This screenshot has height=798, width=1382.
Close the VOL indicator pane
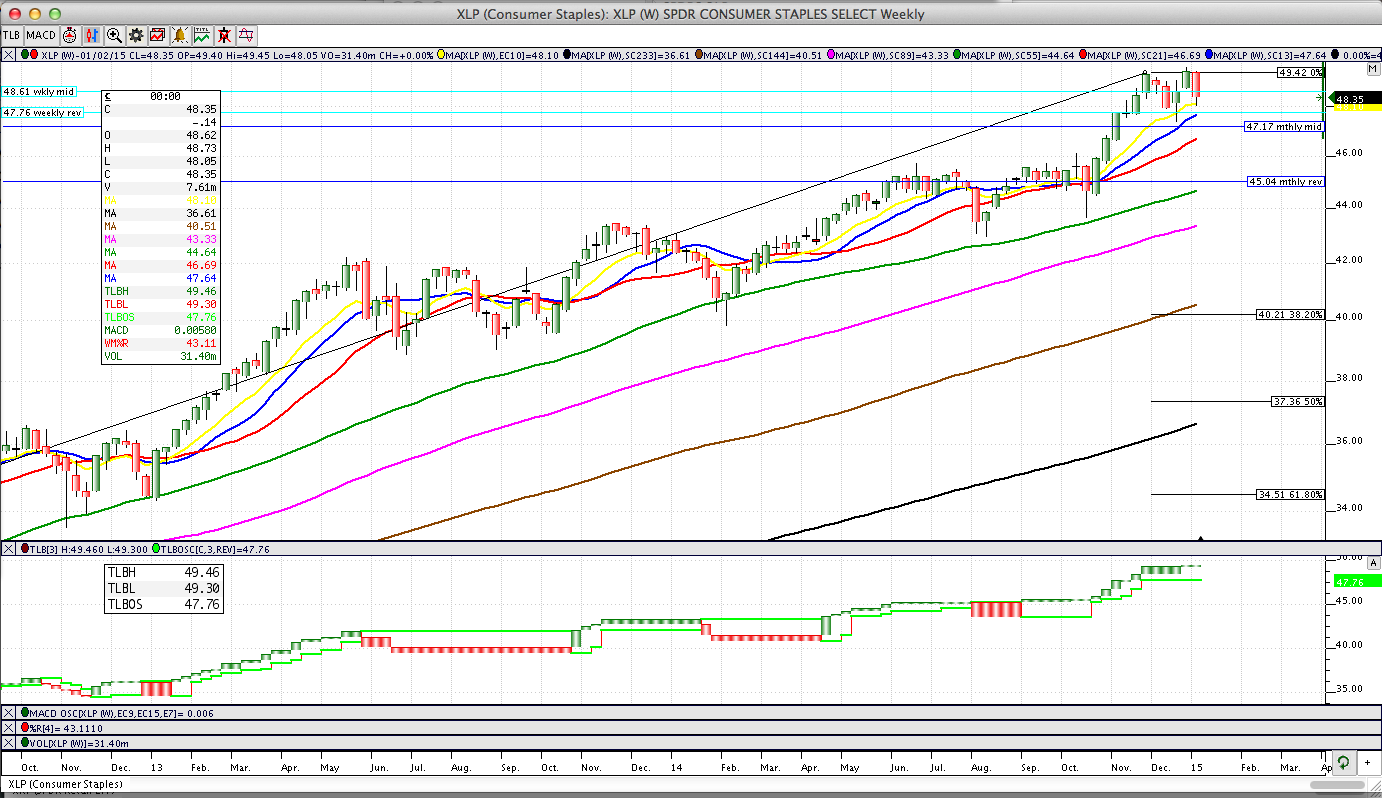(x=8, y=743)
